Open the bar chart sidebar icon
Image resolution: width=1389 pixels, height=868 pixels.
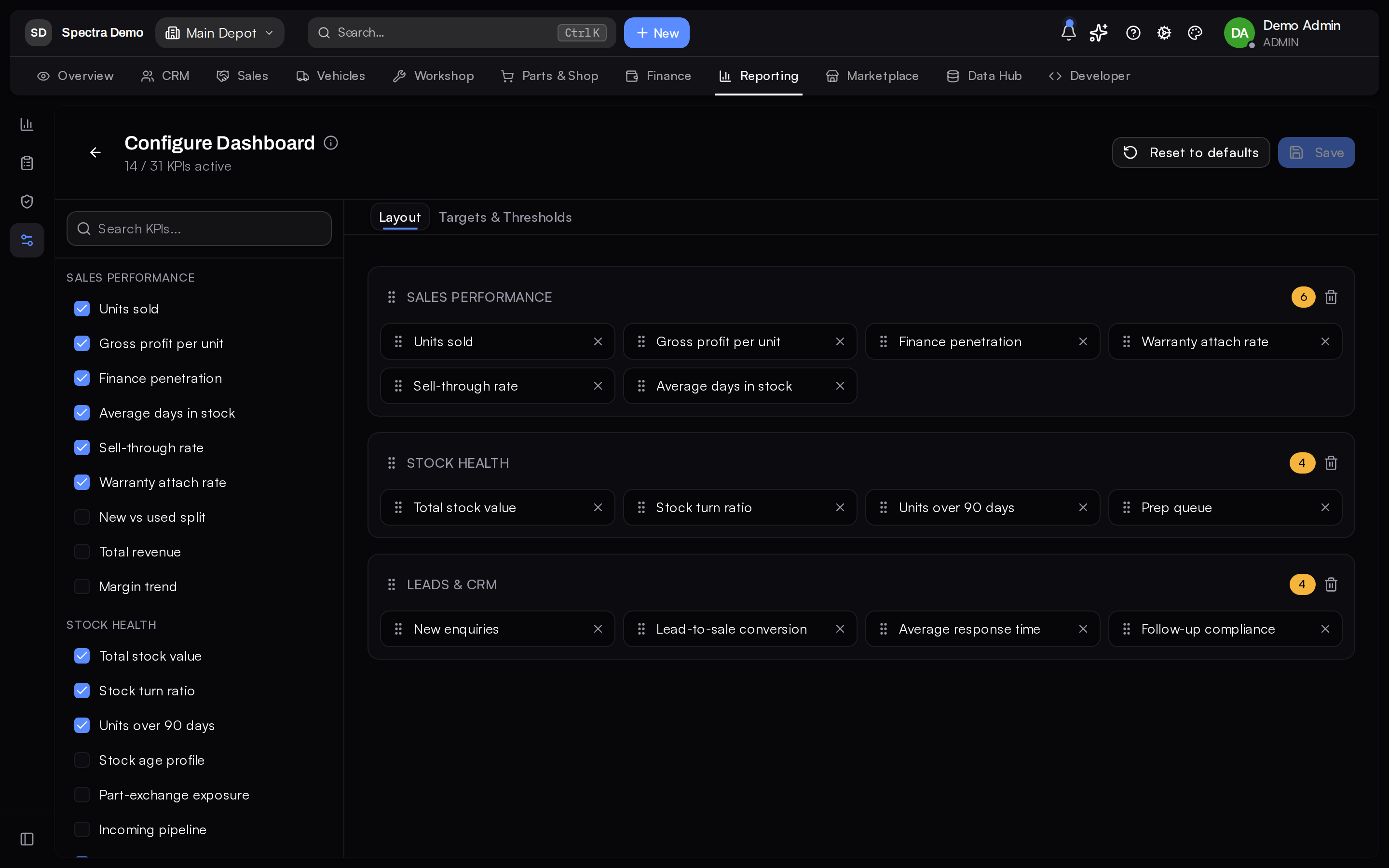click(27, 124)
